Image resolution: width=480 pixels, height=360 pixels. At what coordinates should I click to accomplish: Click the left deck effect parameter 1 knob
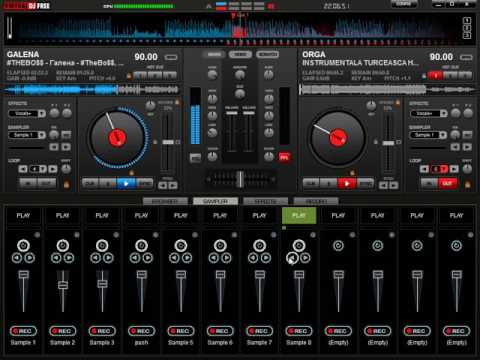coord(55,113)
